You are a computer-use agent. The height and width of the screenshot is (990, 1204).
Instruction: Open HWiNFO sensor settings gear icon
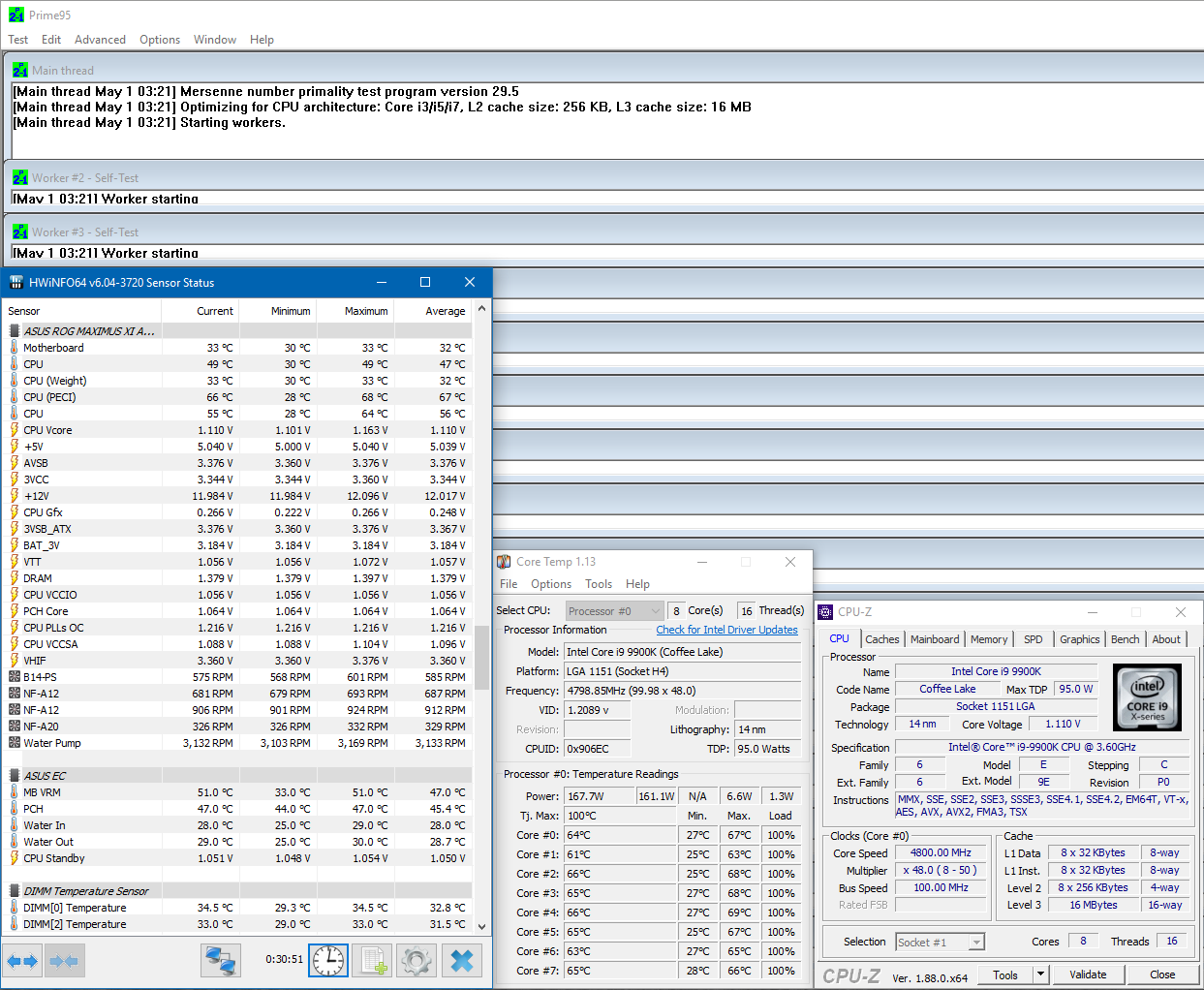coord(417,961)
